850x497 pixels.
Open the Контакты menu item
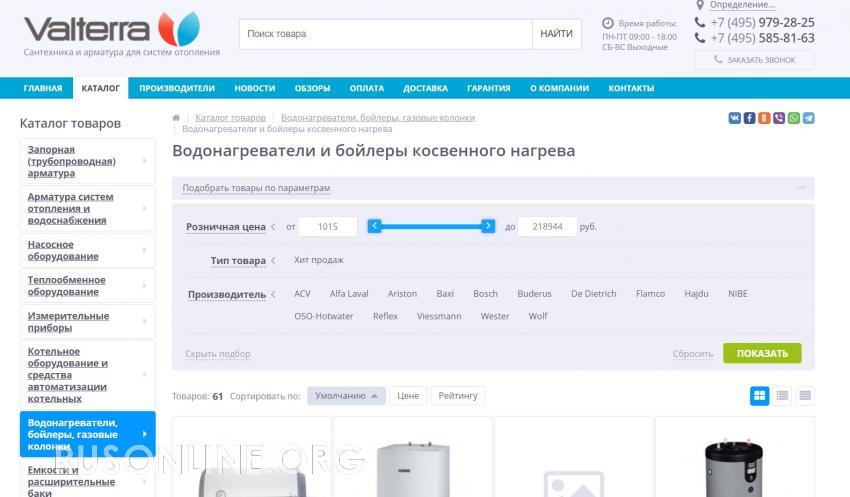pyautogui.click(x=631, y=88)
